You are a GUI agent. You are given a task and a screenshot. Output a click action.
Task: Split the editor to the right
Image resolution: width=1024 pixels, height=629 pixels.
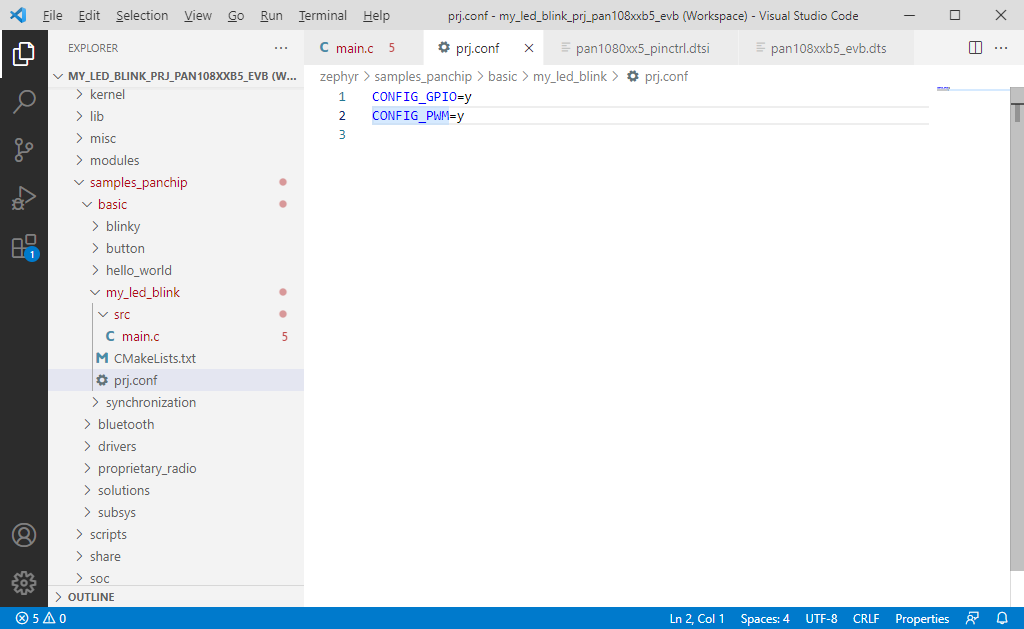[x=975, y=48]
